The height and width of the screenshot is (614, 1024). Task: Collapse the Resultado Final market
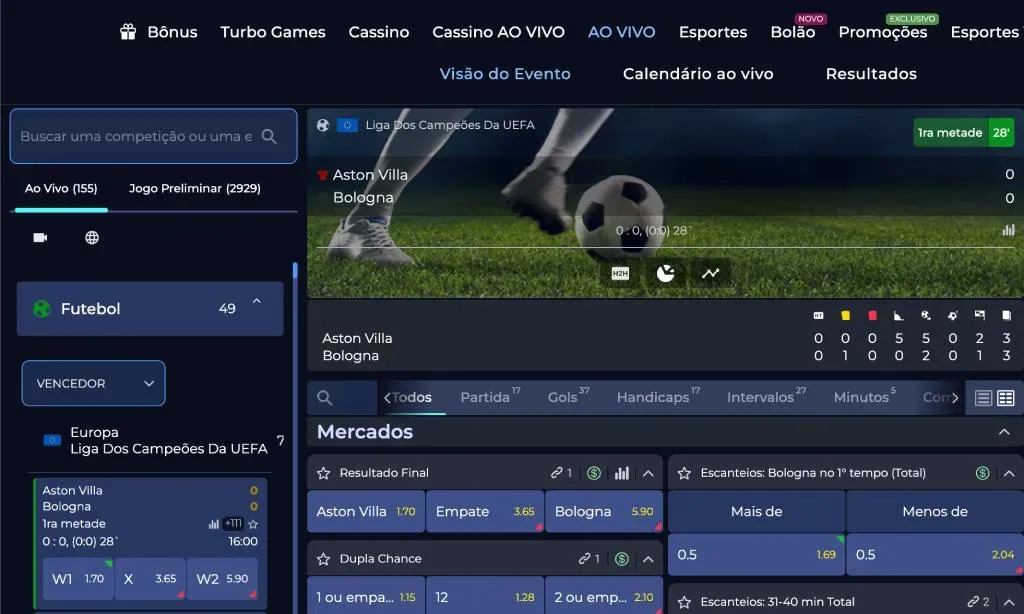point(648,474)
